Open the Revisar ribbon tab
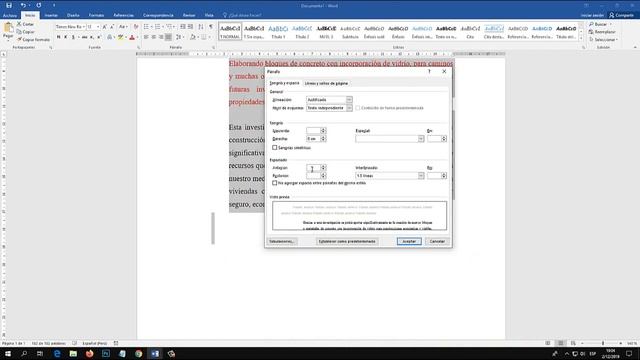The image size is (640, 360). [189, 15]
